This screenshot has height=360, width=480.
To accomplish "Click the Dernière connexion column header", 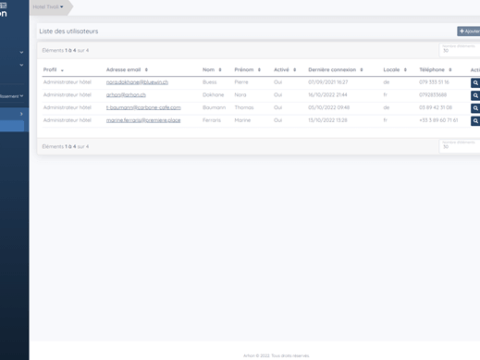I will pyautogui.click(x=332, y=70).
